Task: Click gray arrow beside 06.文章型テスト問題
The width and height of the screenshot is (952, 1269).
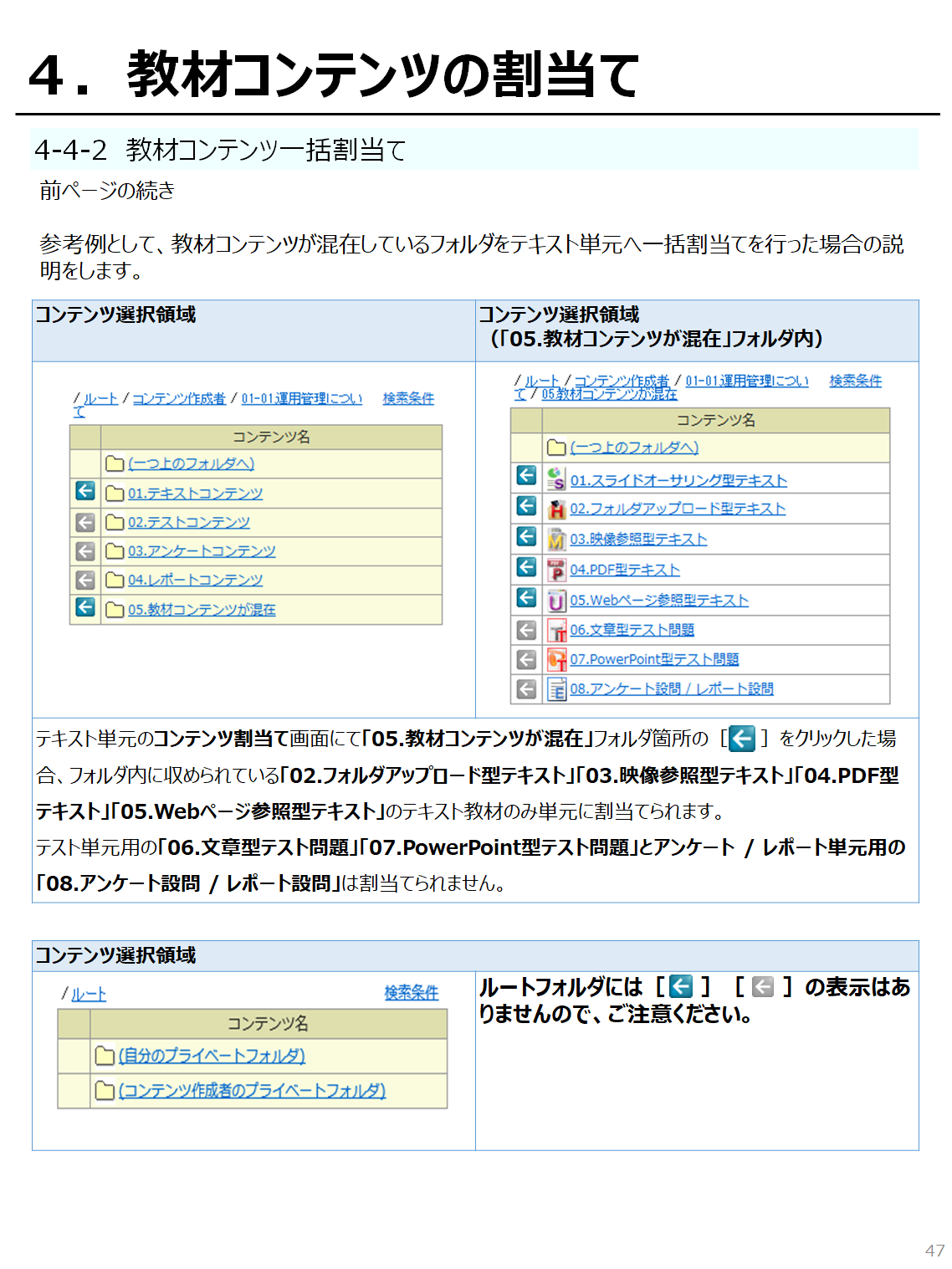Action: click(526, 630)
